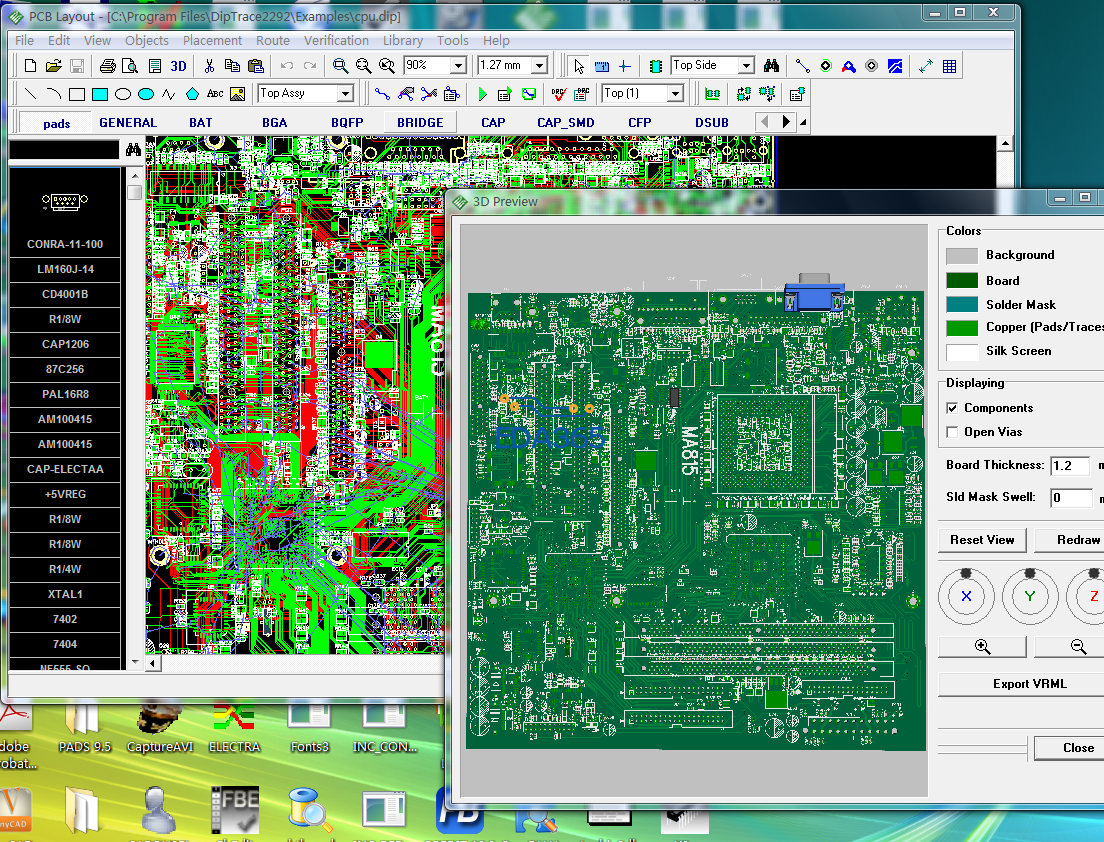Select the filled rectangle shape tool

[x=100, y=94]
